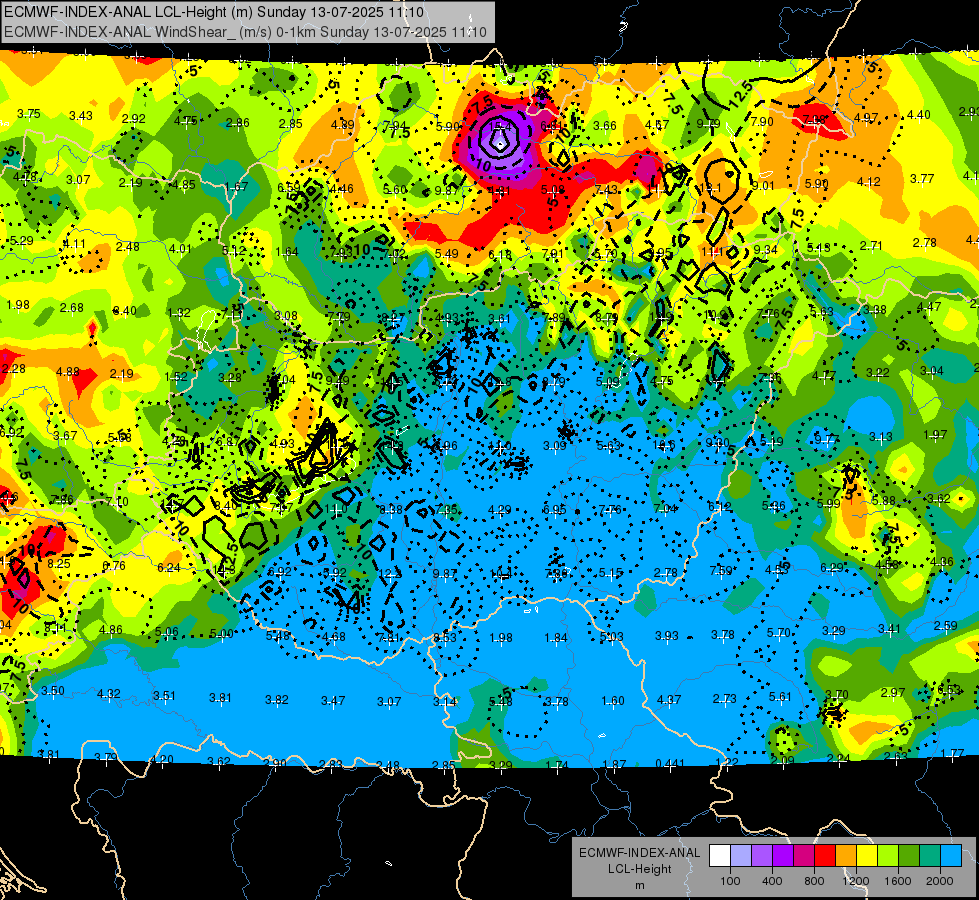Viewport: 979px width, 900px height.
Task: Click the 4.40 grid value
Action: [x=918, y=114]
